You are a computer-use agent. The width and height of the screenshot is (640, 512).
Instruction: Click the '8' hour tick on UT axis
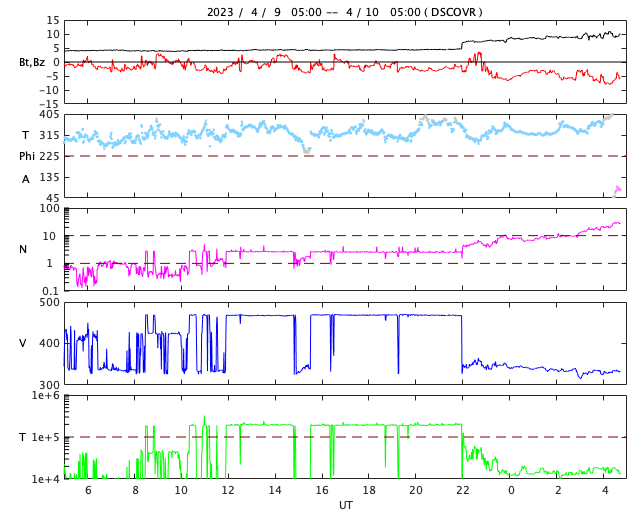click(135, 490)
